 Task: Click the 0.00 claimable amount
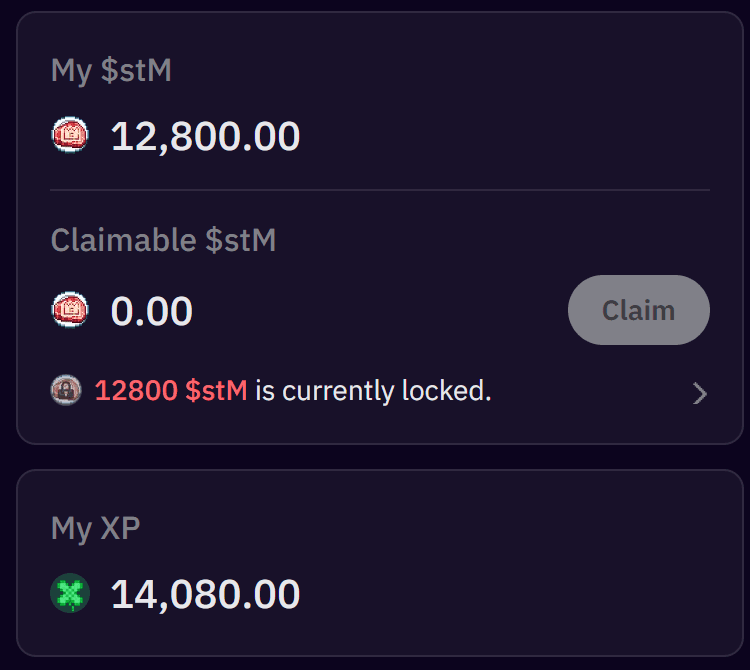click(152, 312)
